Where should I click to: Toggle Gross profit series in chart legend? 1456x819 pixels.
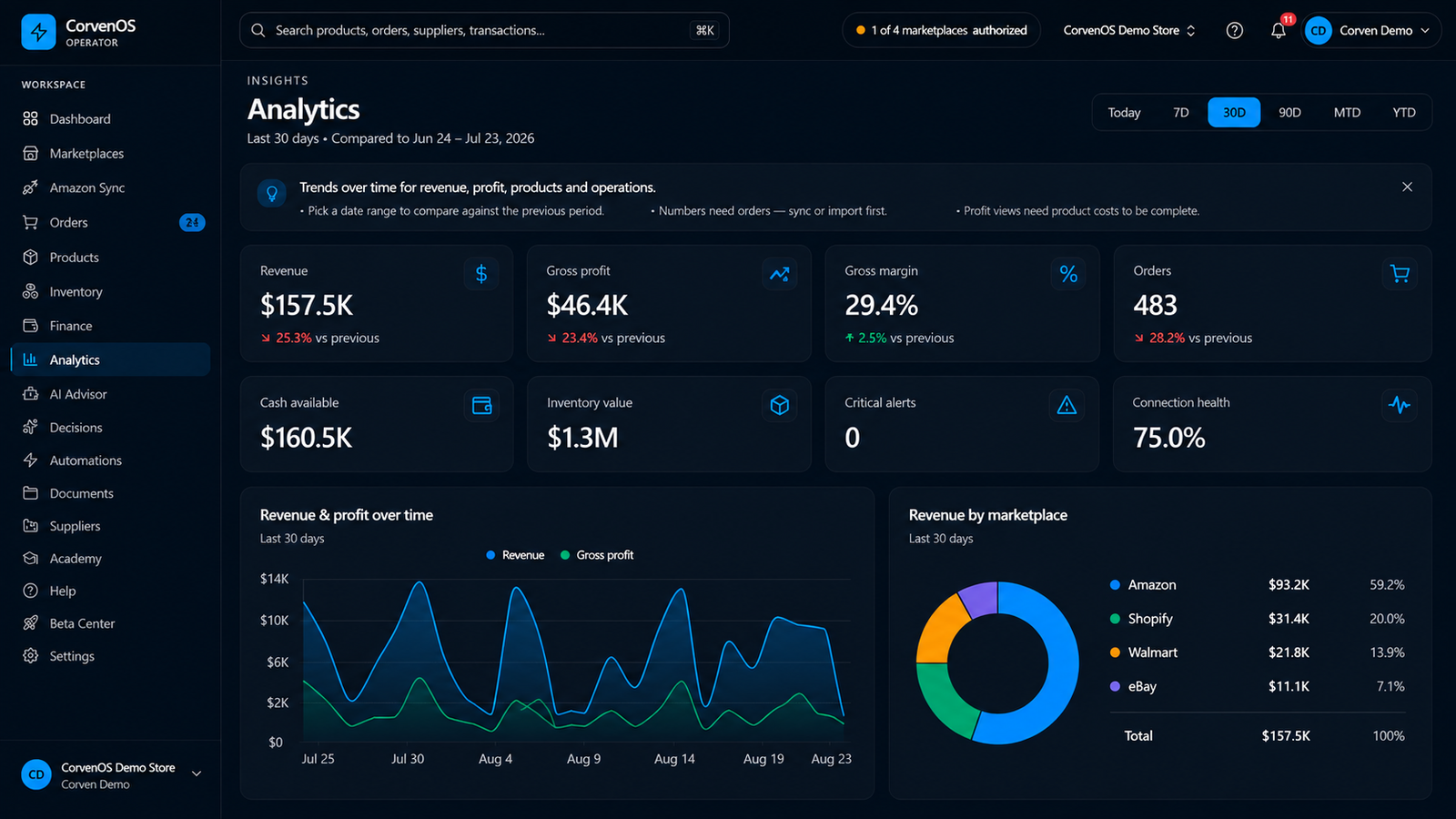point(597,555)
